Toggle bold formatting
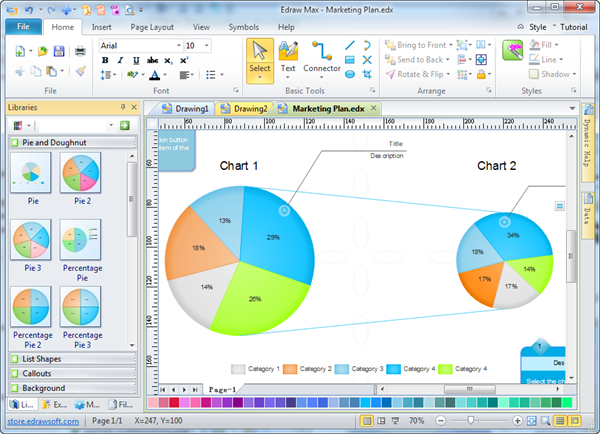This screenshot has height=434, width=600. pyautogui.click(x=105, y=60)
